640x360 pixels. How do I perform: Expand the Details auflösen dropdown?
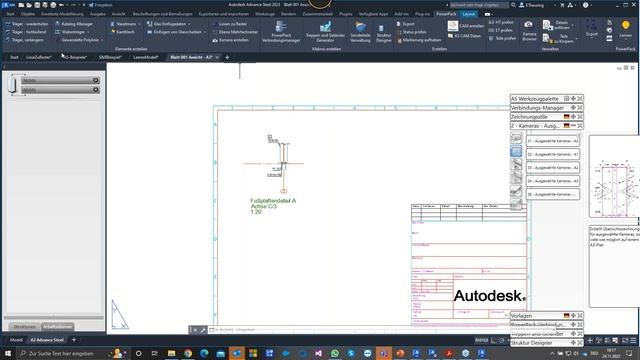pos(573,25)
